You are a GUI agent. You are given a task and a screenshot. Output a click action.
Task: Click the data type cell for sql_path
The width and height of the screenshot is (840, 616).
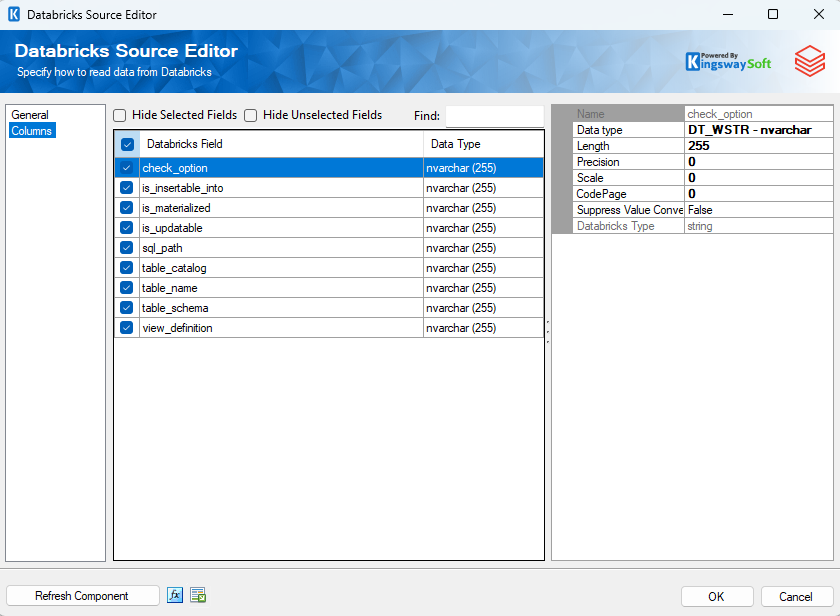click(483, 248)
